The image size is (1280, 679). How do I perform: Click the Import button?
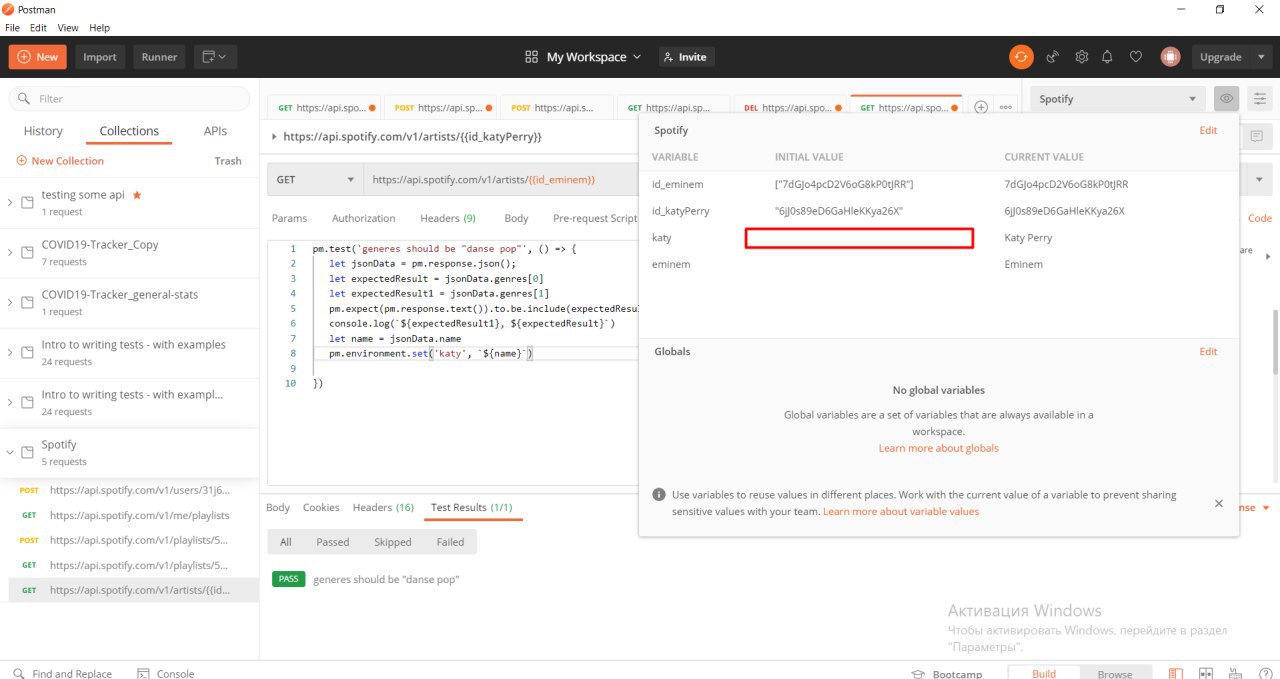[x=100, y=57]
